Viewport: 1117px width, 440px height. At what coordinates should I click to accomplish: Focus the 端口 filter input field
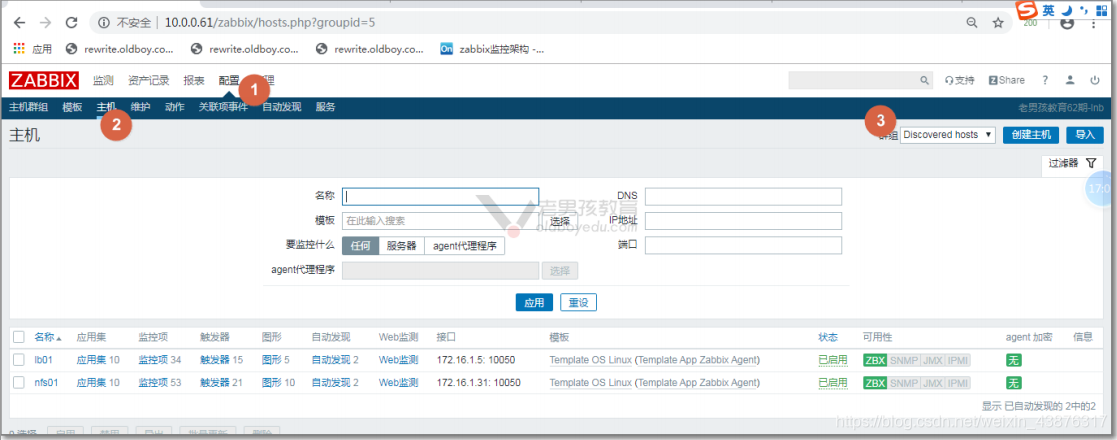[x=743, y=245]
